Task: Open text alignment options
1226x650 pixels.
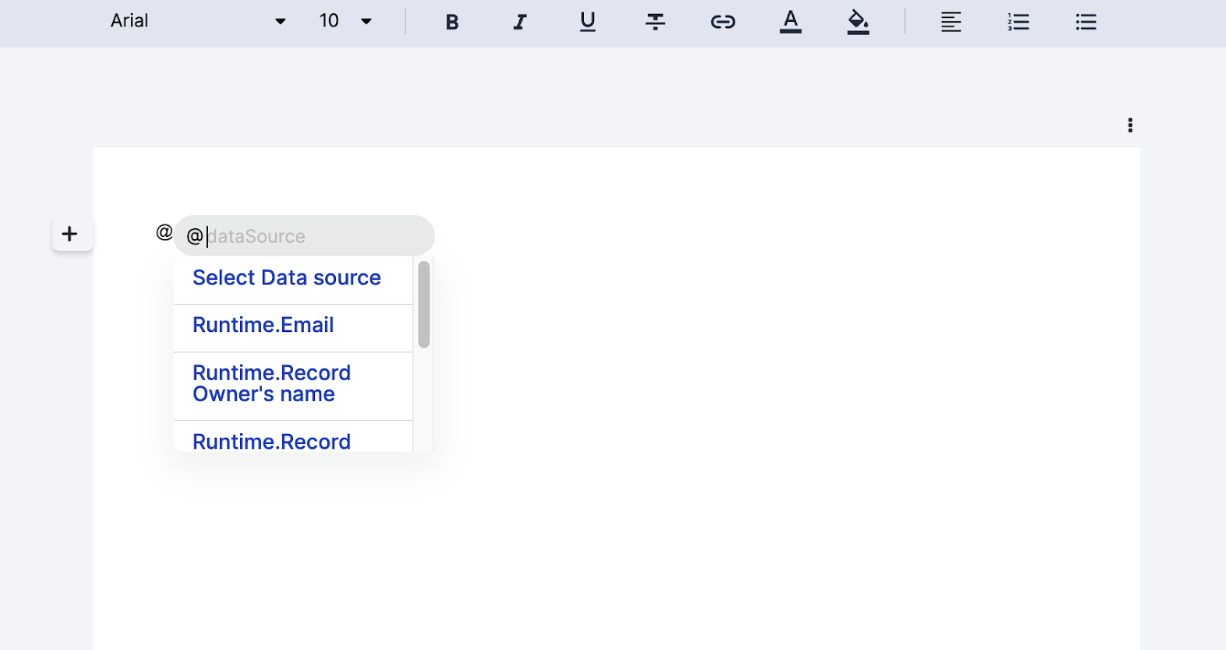Action: point(951,22)
